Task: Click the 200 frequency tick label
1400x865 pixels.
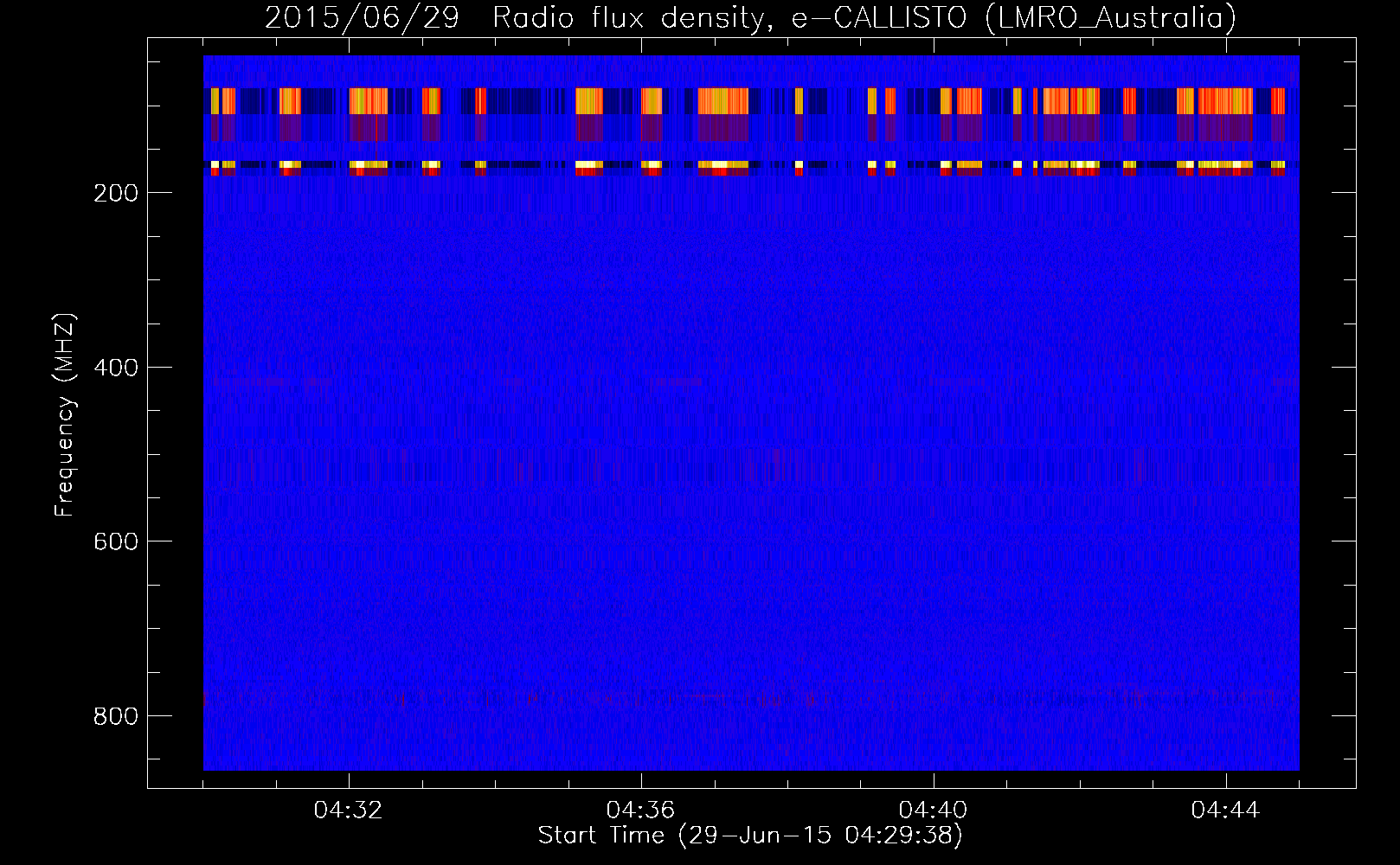Action: (x=116, y=193)
